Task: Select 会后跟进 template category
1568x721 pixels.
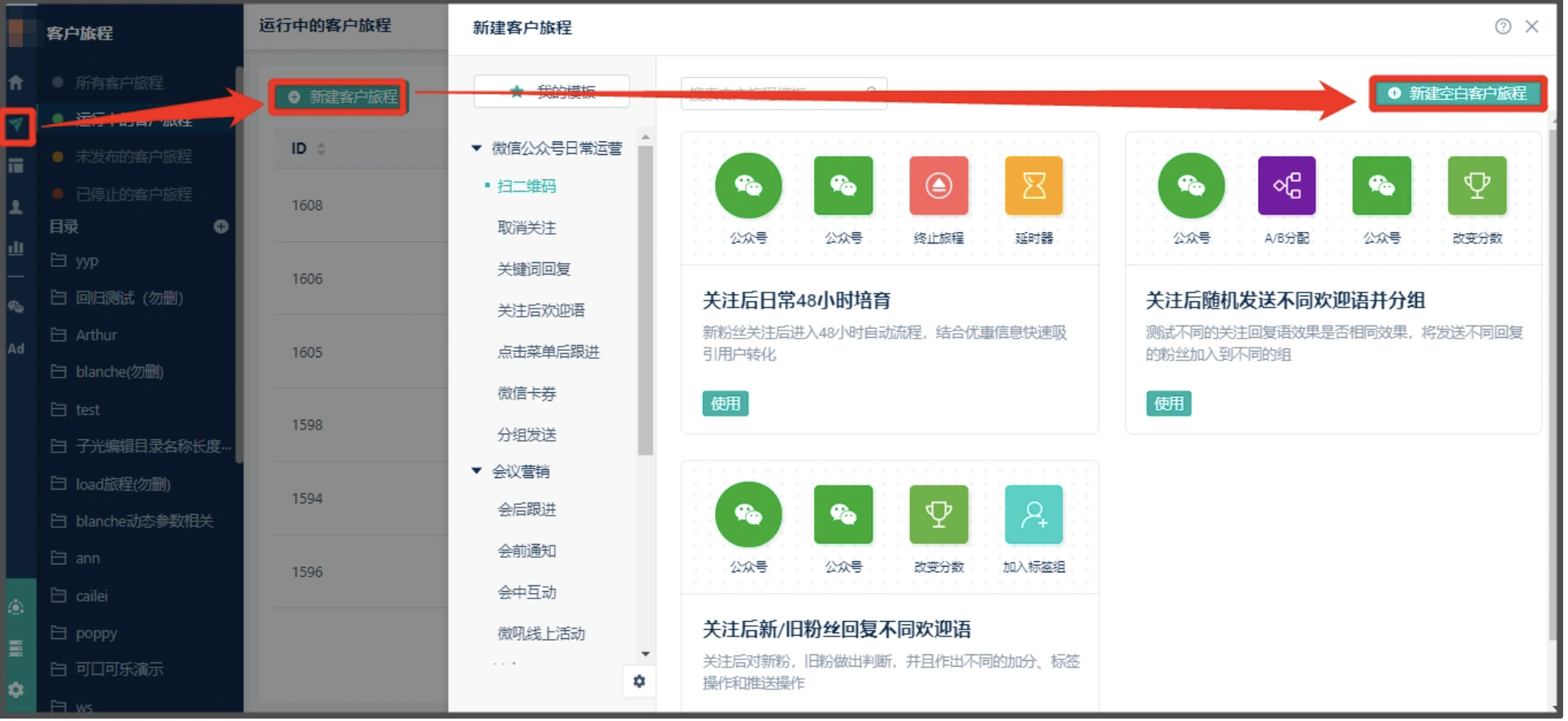Action: coord(528,509)
